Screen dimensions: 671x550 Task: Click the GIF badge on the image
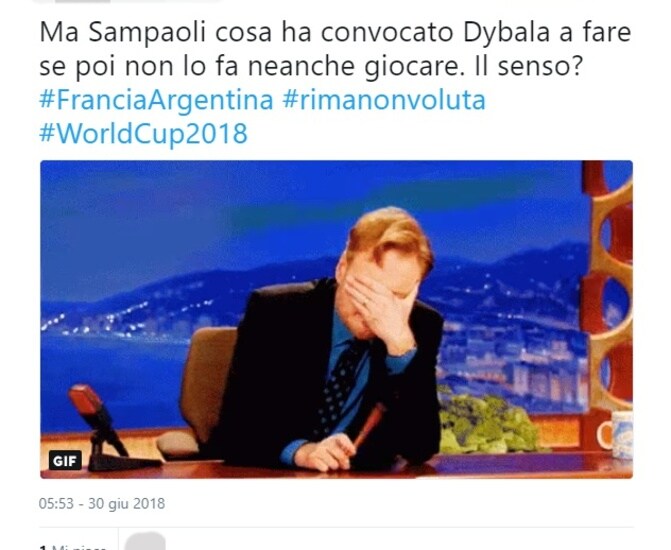click(x=65, y=461)
